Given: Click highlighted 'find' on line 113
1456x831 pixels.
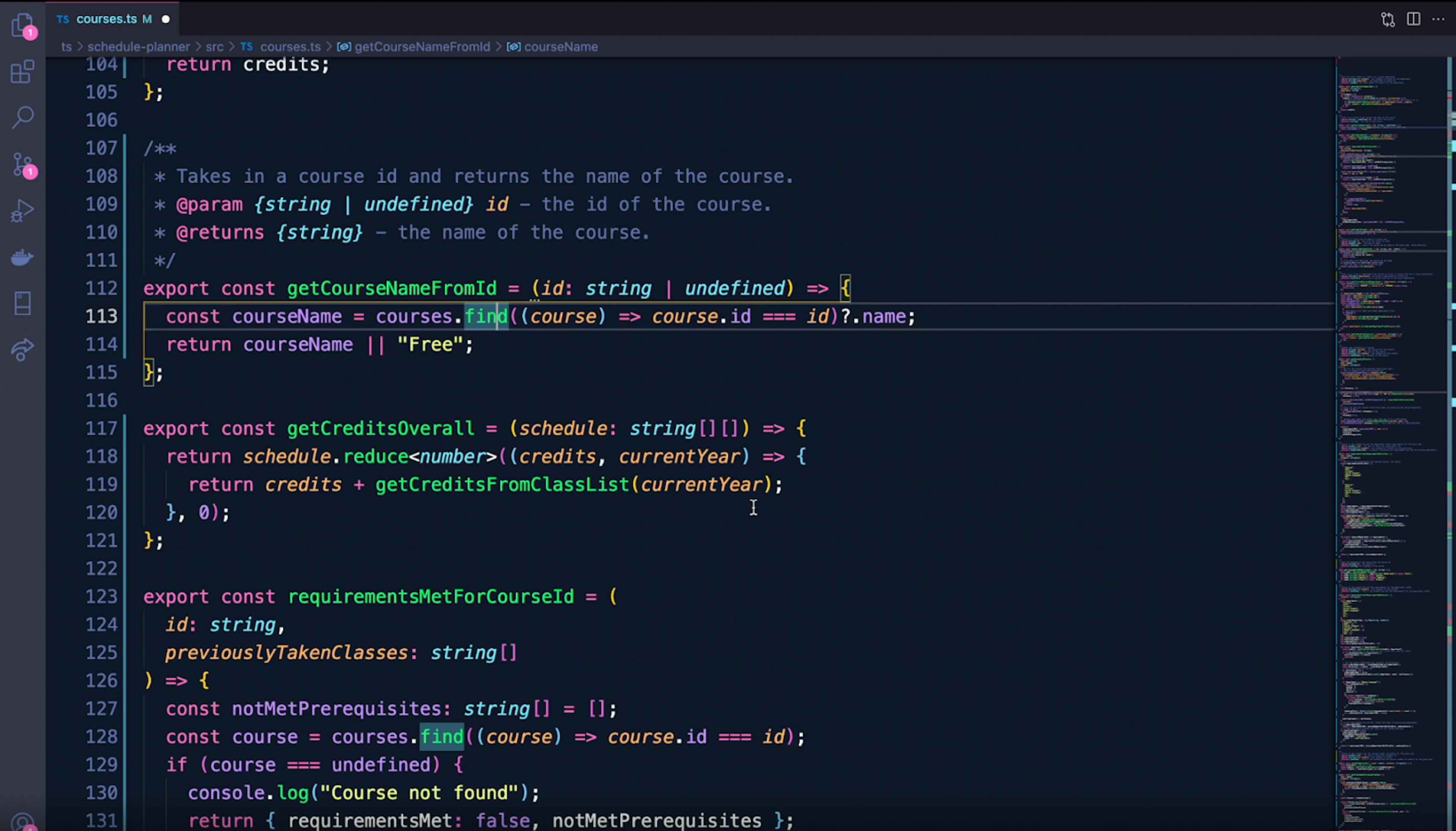Looking at the screenshot, I should (486, 316).
